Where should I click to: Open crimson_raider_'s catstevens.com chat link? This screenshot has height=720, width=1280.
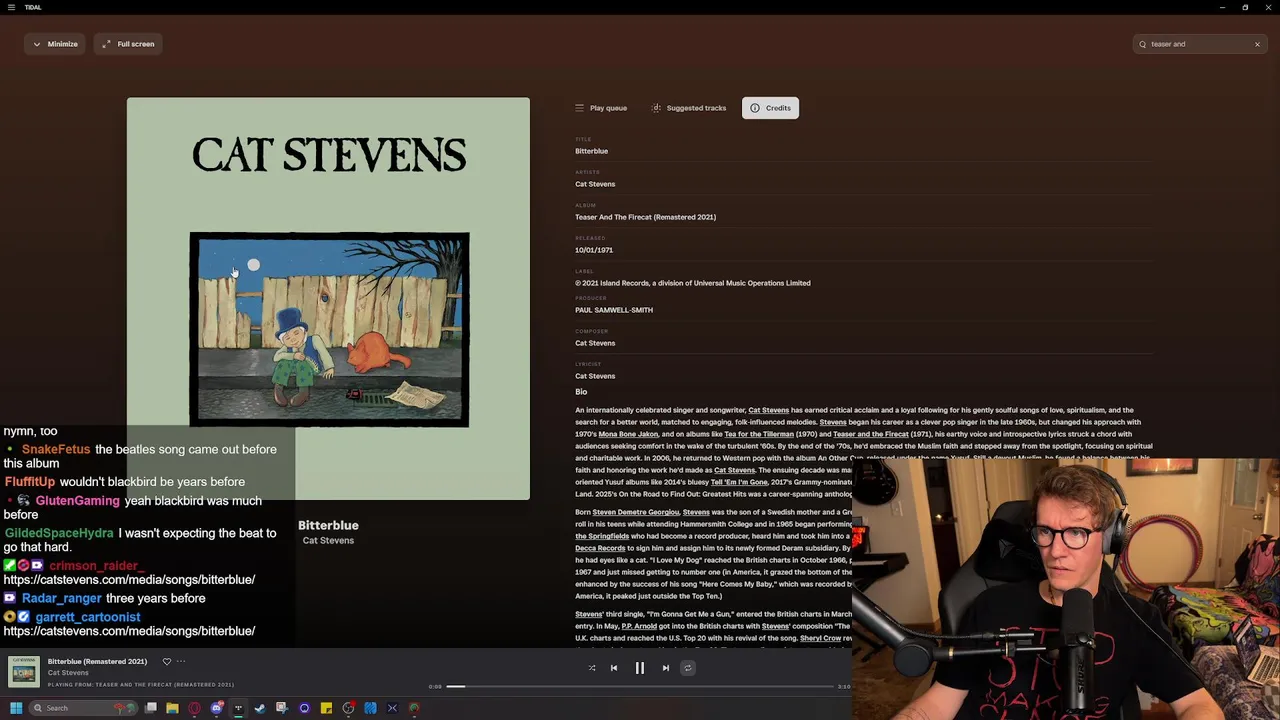pyautogui.click(x=129, y=580)
